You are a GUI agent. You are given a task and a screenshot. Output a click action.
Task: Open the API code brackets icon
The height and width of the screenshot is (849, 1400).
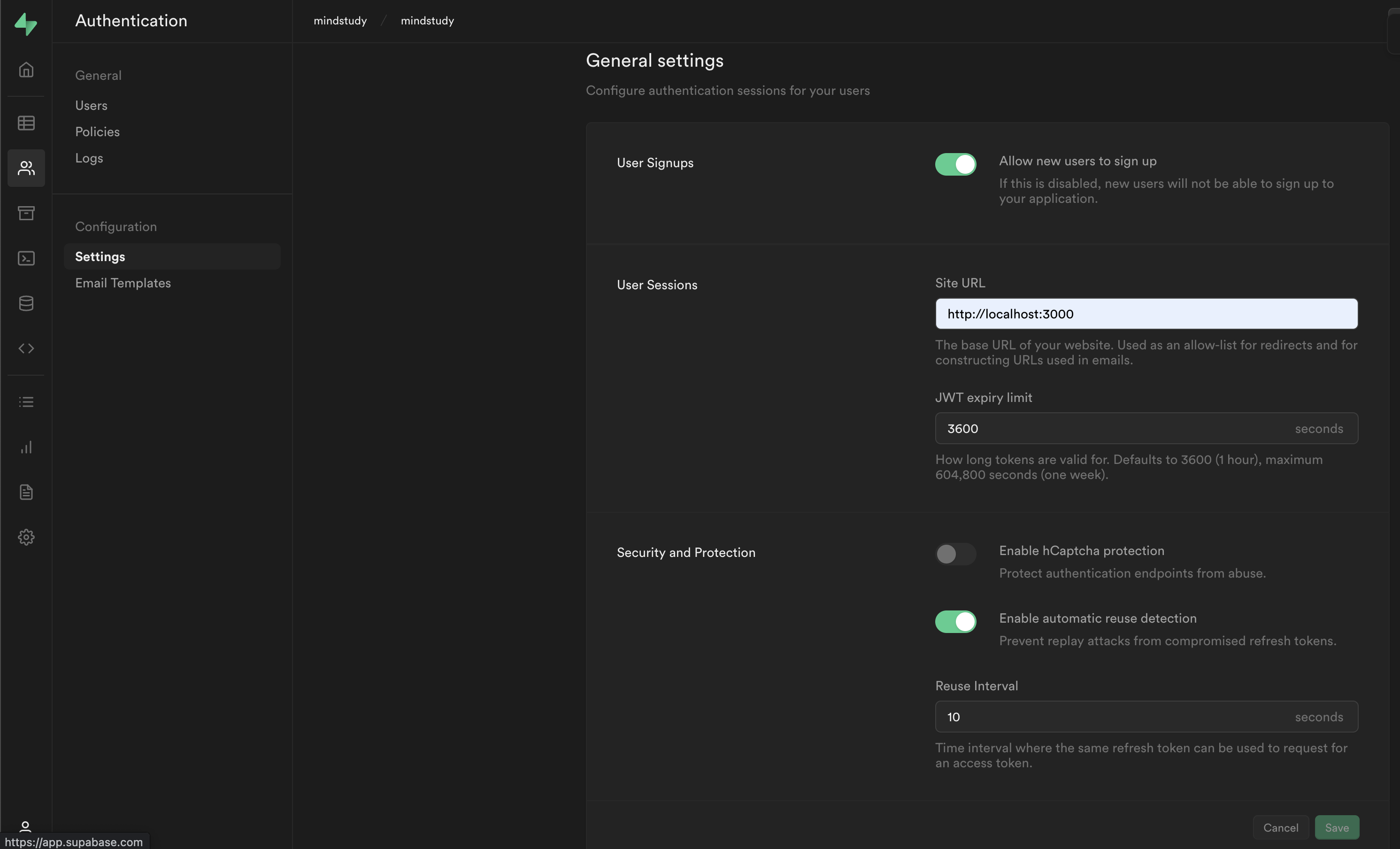click(x=26, y=348)
